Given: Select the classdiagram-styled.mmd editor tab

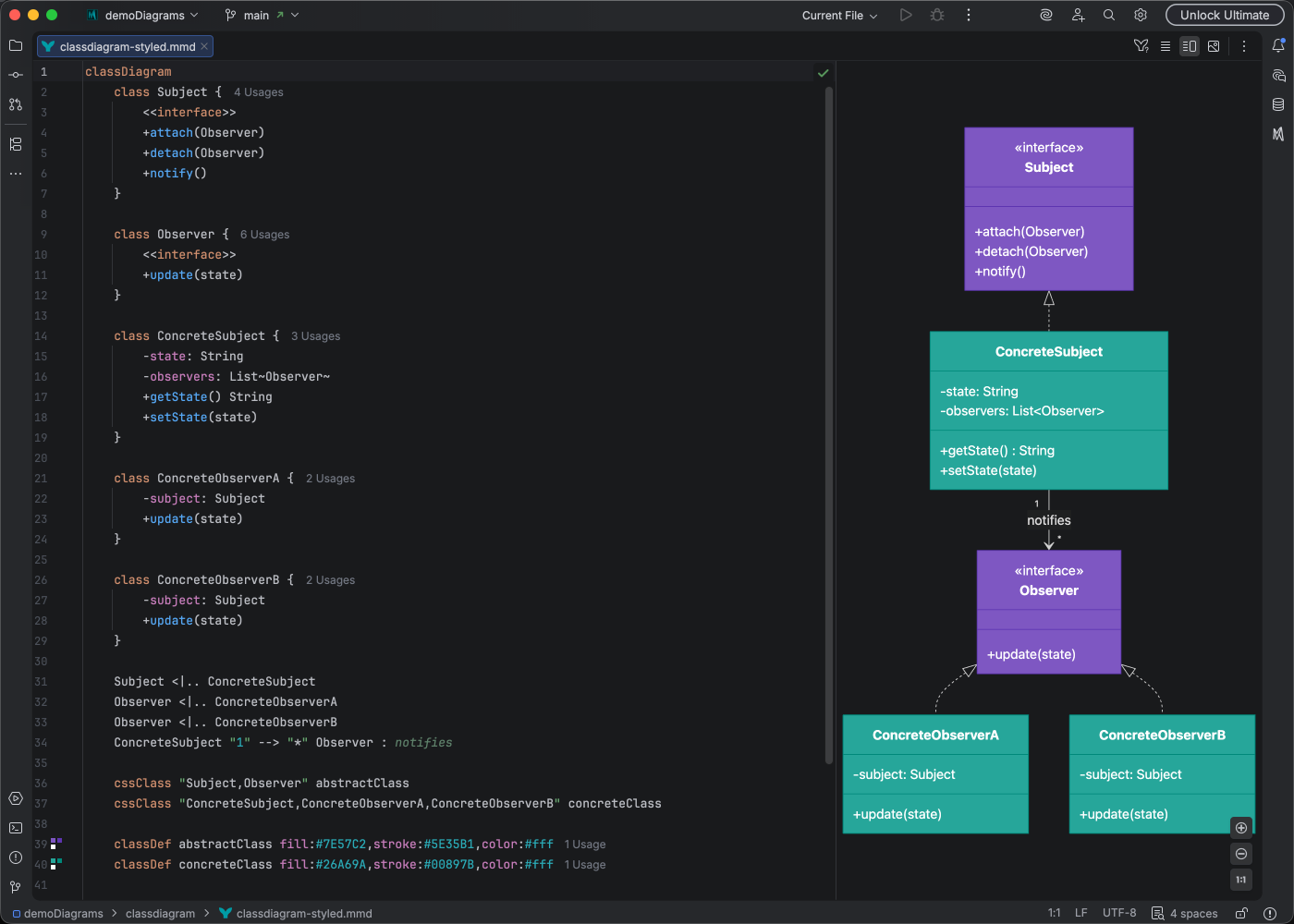Looking at the screenshot, I should [120, 46].
